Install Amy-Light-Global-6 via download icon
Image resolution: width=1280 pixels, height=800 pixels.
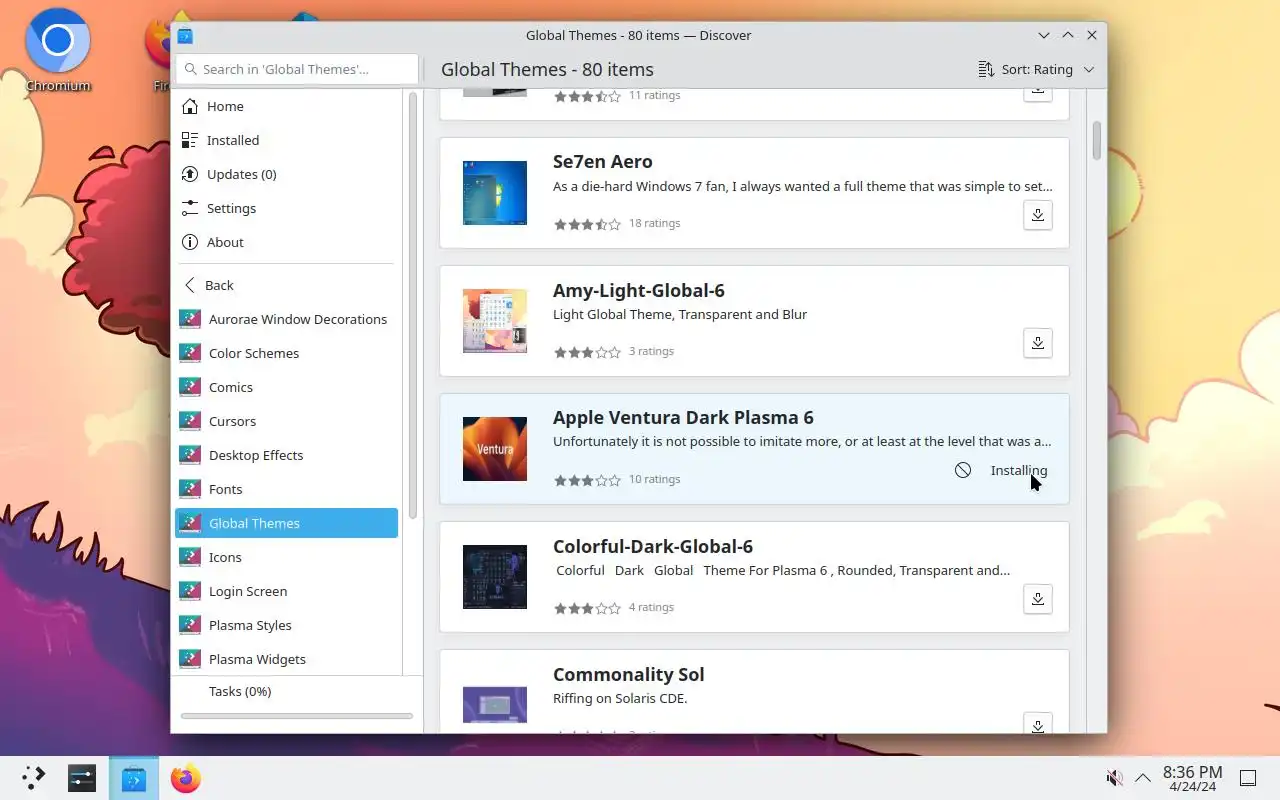tap(1038, 343)
